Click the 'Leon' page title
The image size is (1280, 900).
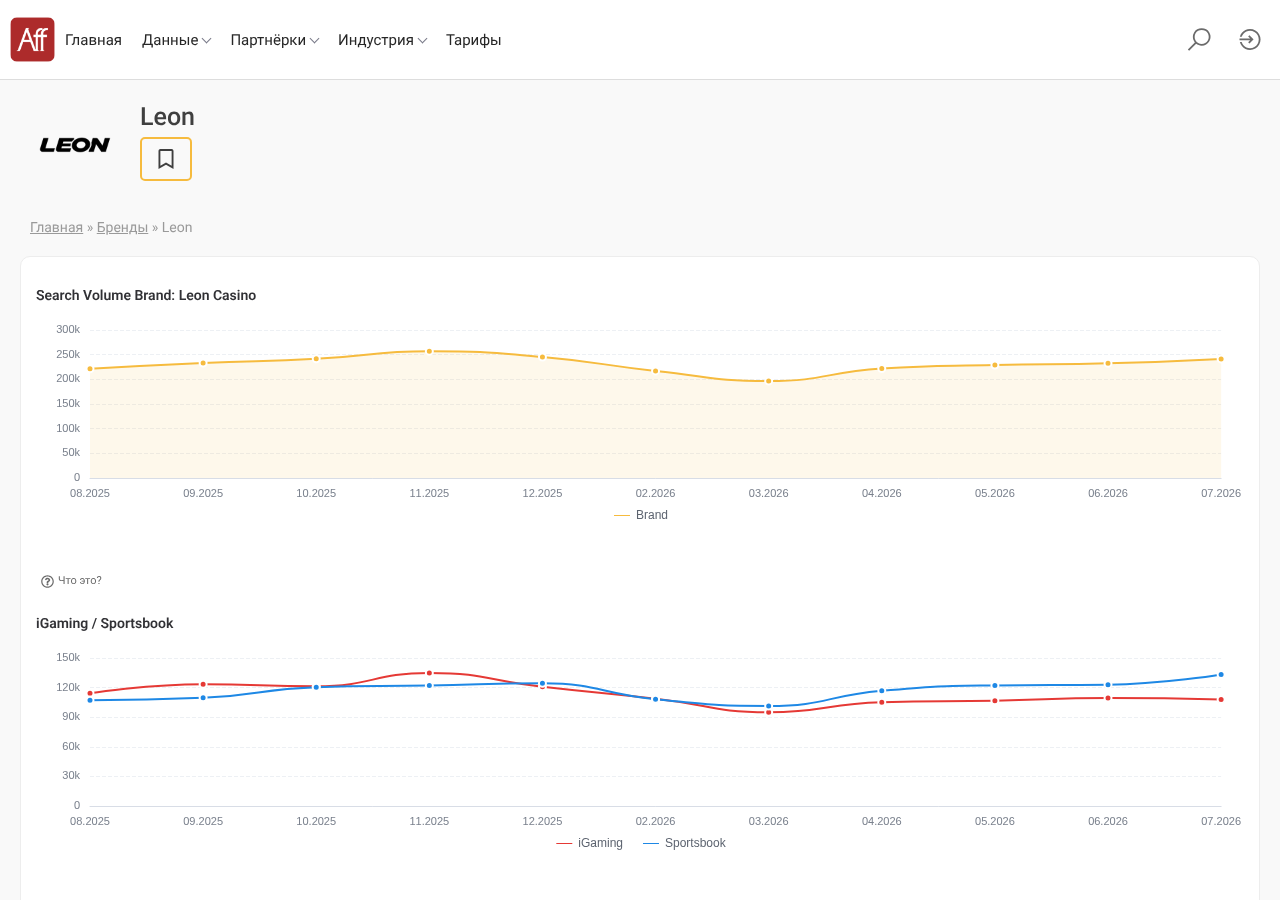pos(167,117)
